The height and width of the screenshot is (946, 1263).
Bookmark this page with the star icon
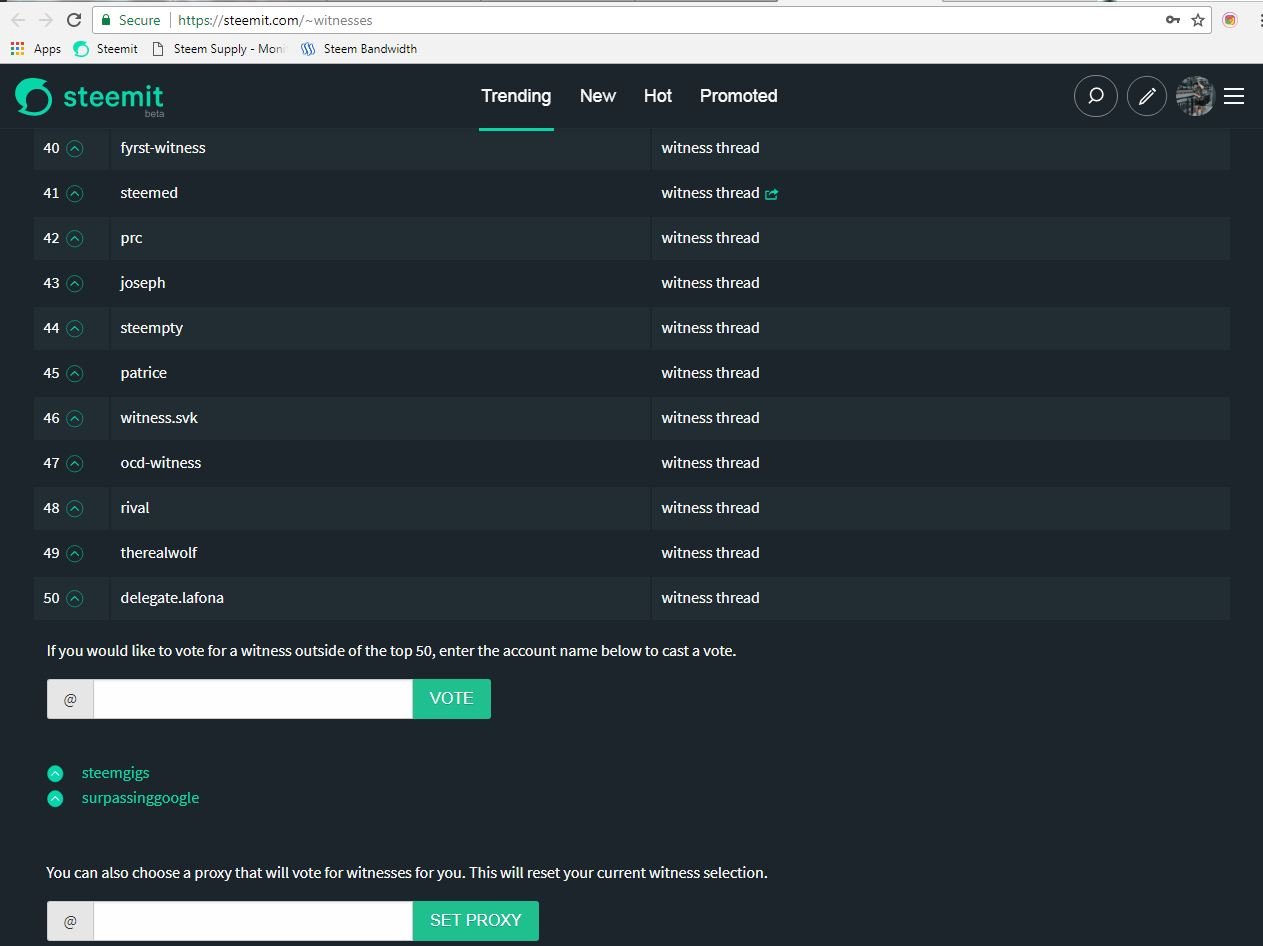pyautogui.click(x=1197, y=20)
